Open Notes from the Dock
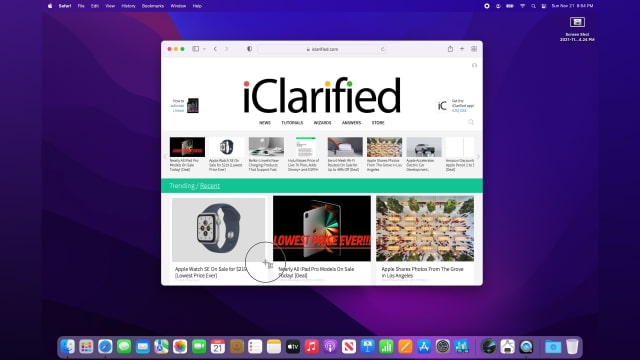Image resolution: width=640 pixels, height=360 pixels. (274, 347)
